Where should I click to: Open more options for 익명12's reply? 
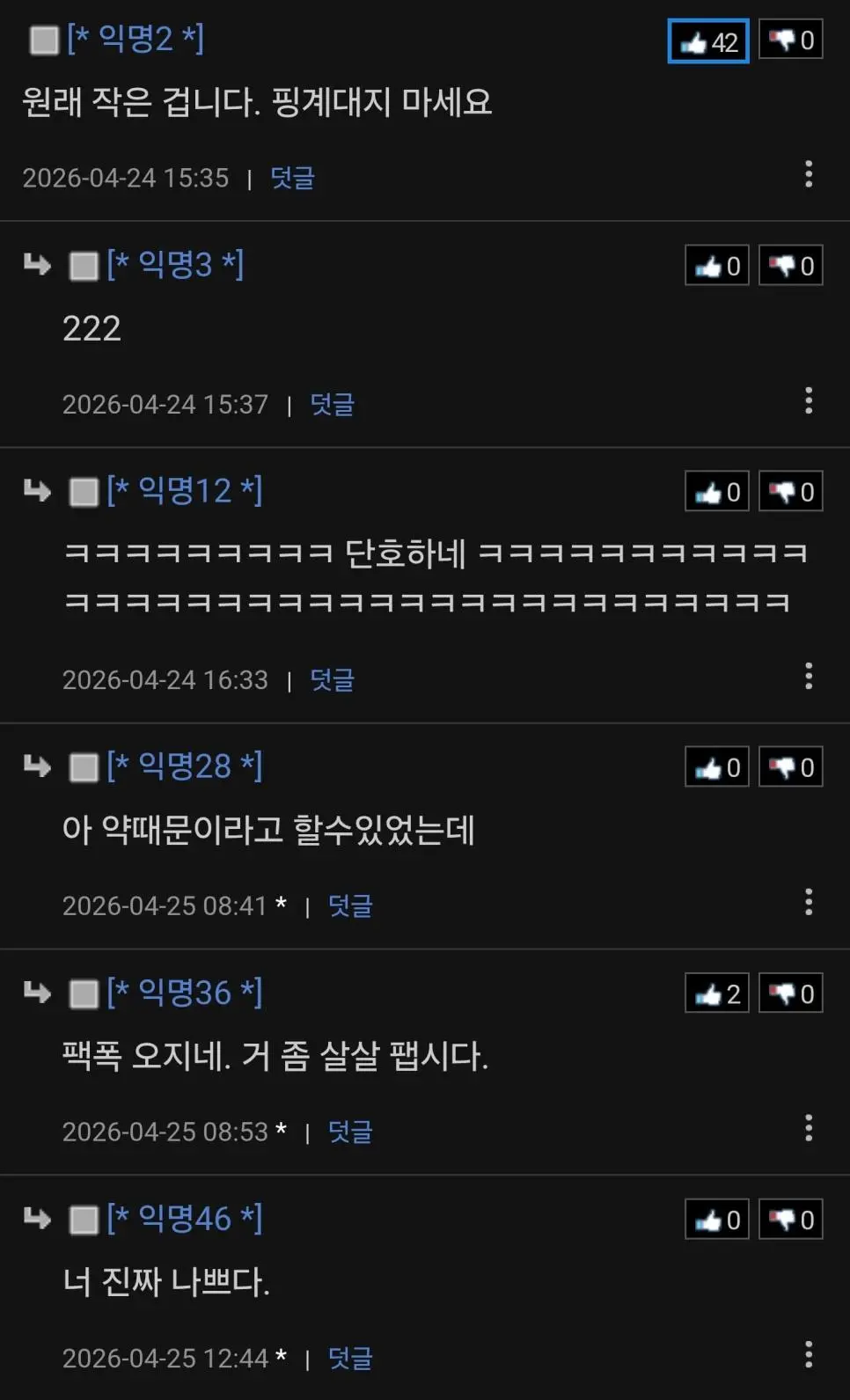pyautogui.click(x=809, y=676)
